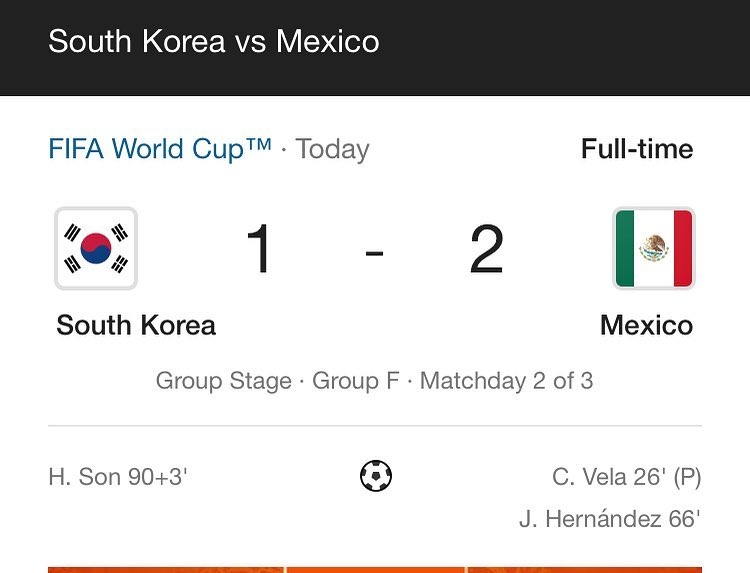Click the H. Son 90+3' goal entry
This screenshot has height=573, width=750.
click(118, 477)
